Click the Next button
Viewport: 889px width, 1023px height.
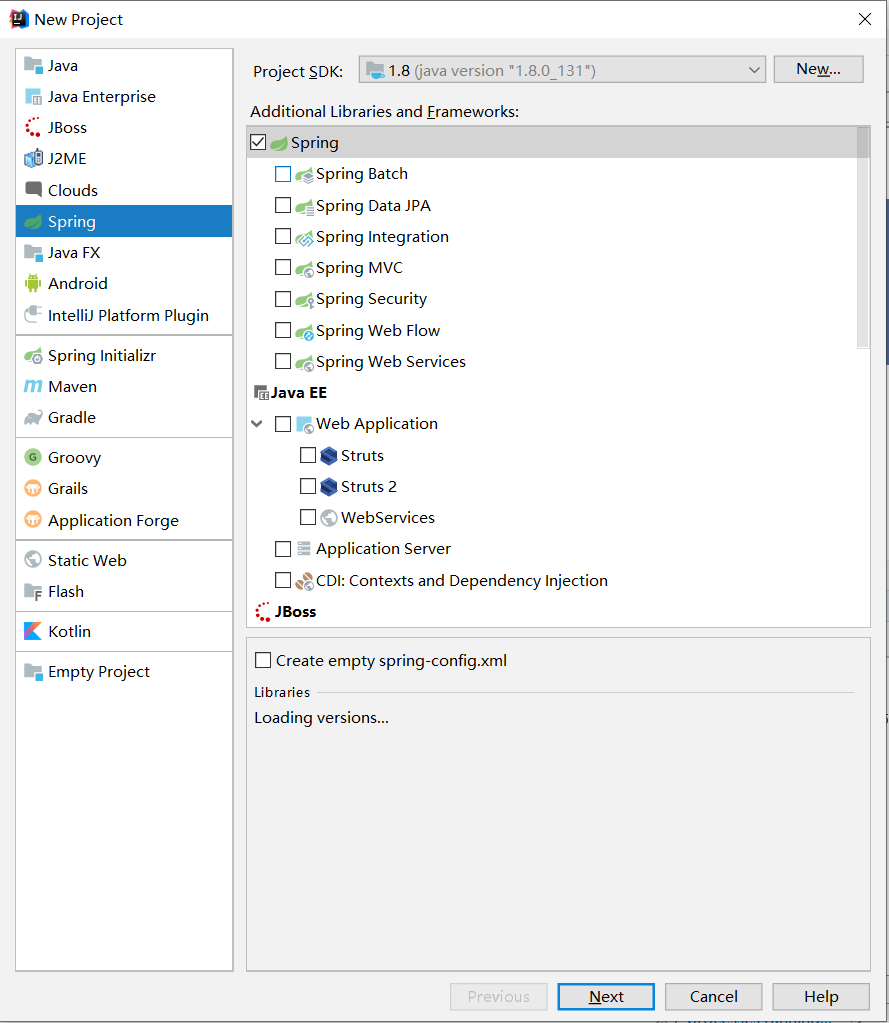point(606,996)
